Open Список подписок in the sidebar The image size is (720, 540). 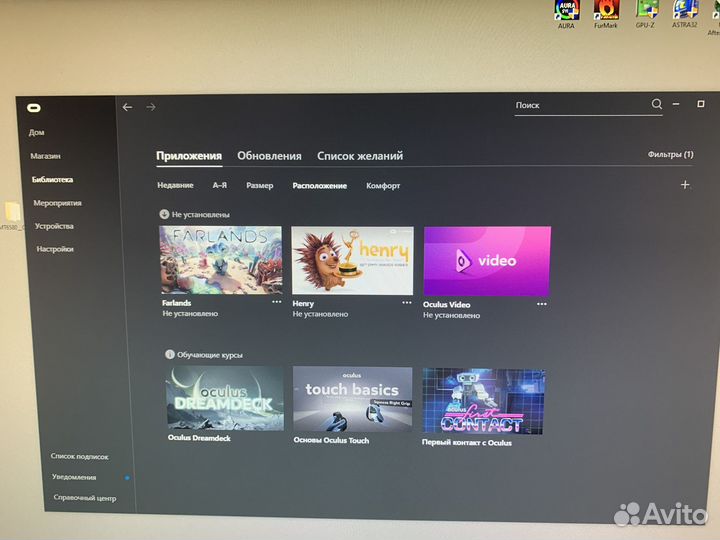(79, 456)
